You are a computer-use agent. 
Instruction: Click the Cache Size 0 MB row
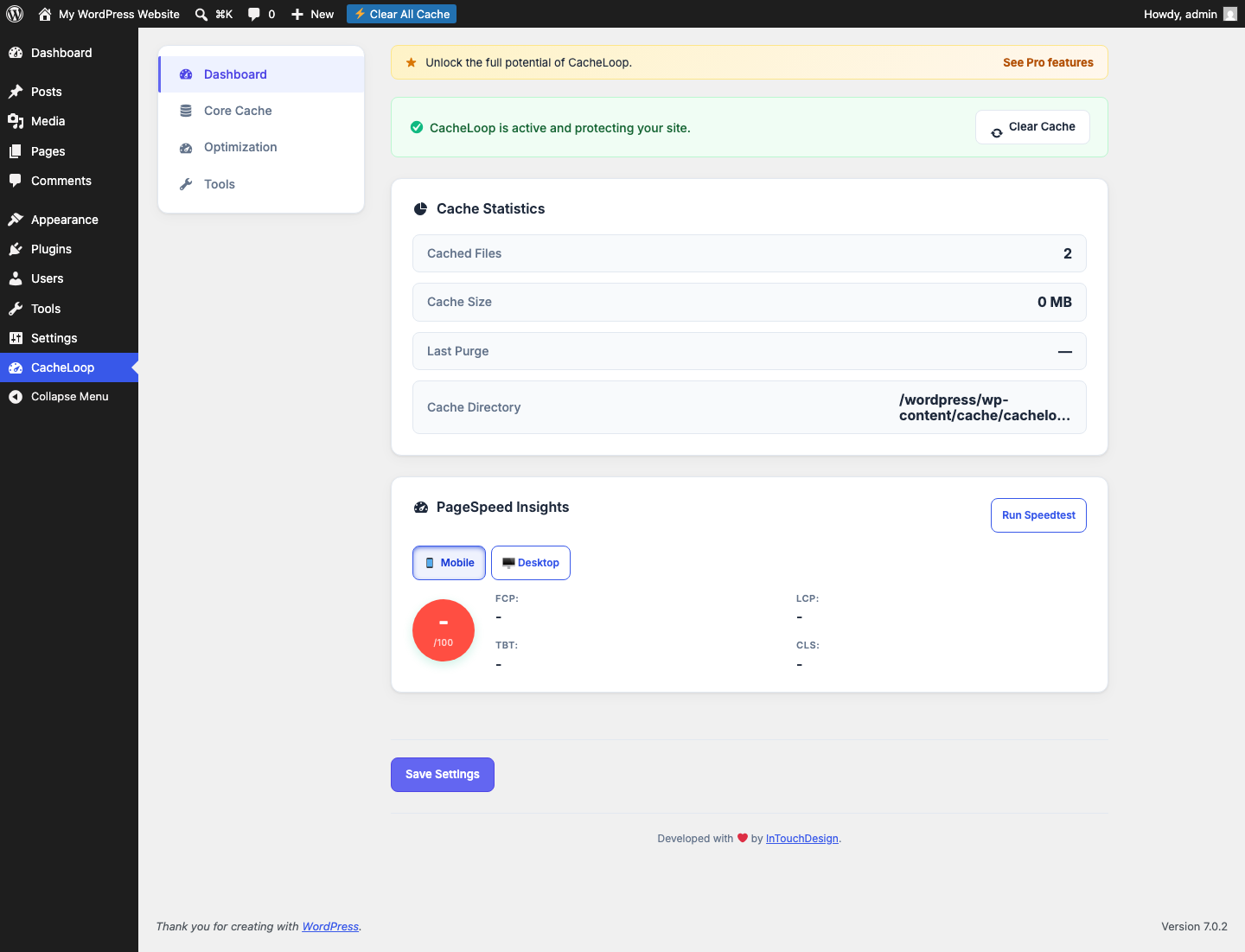click(750, 303)
